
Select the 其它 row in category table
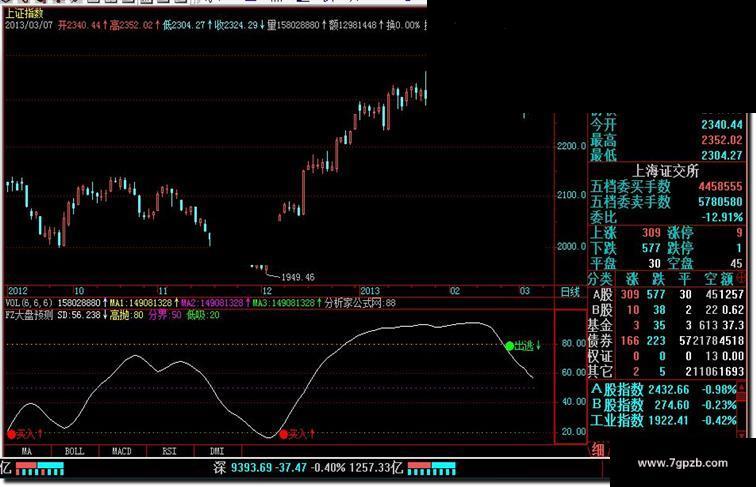coord(667,372)
